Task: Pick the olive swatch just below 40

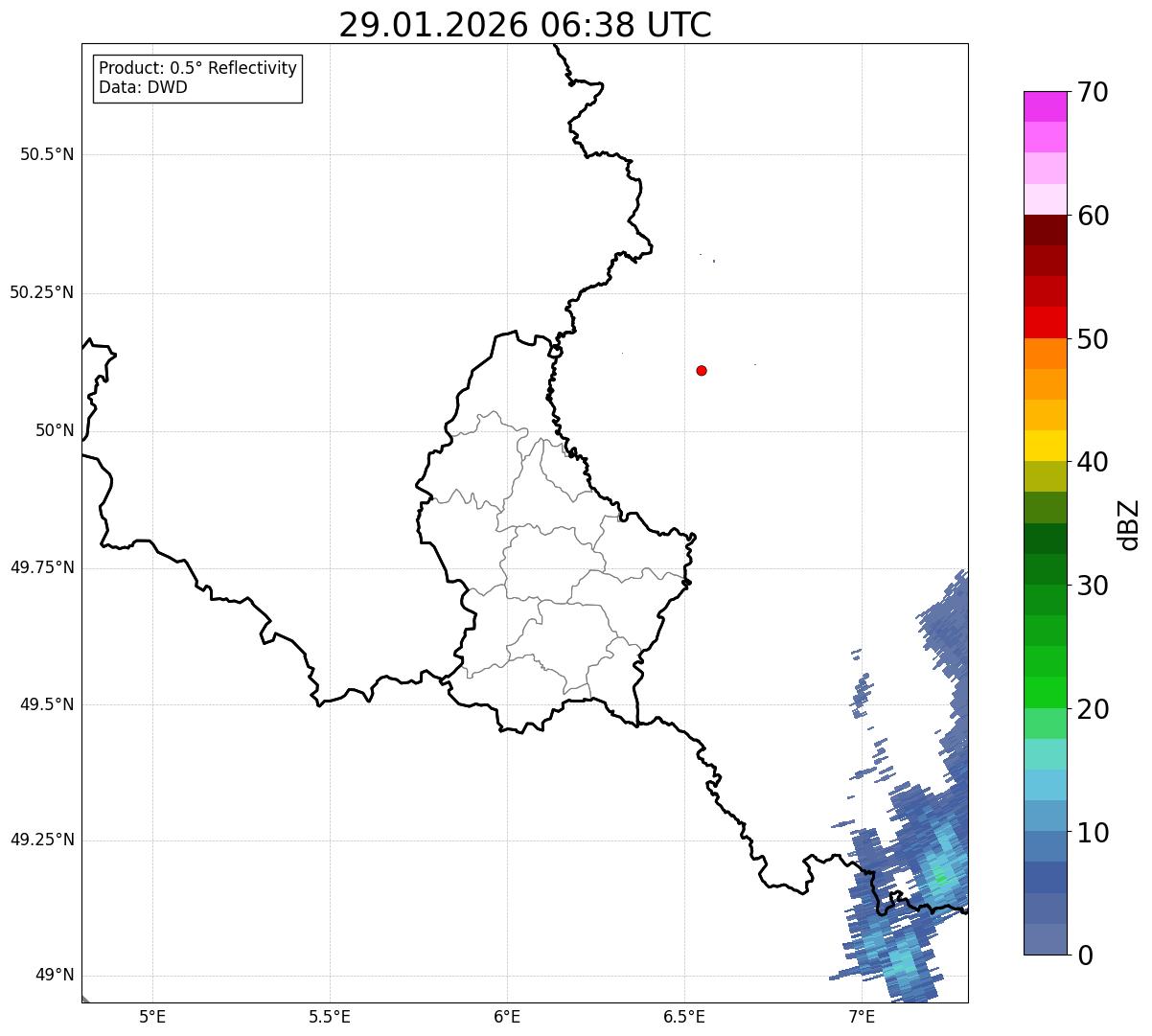Action: (1045, 476)
